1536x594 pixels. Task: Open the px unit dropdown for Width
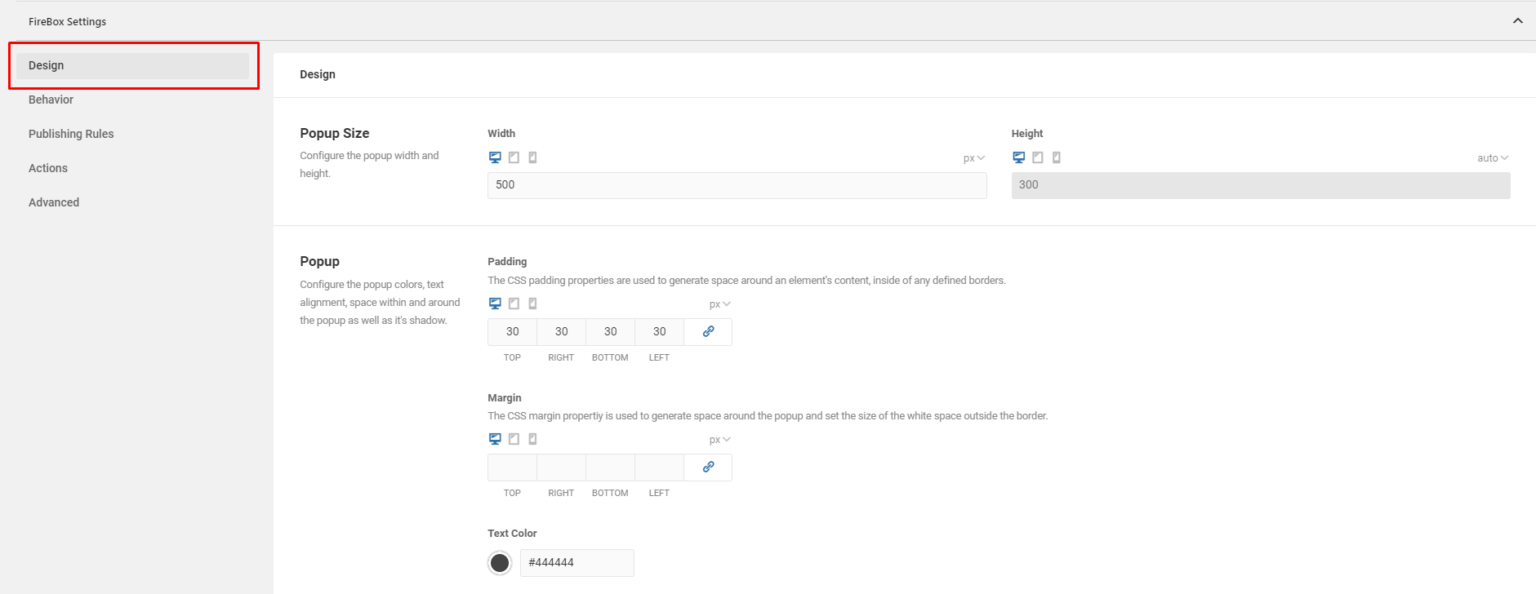point(972,157)
